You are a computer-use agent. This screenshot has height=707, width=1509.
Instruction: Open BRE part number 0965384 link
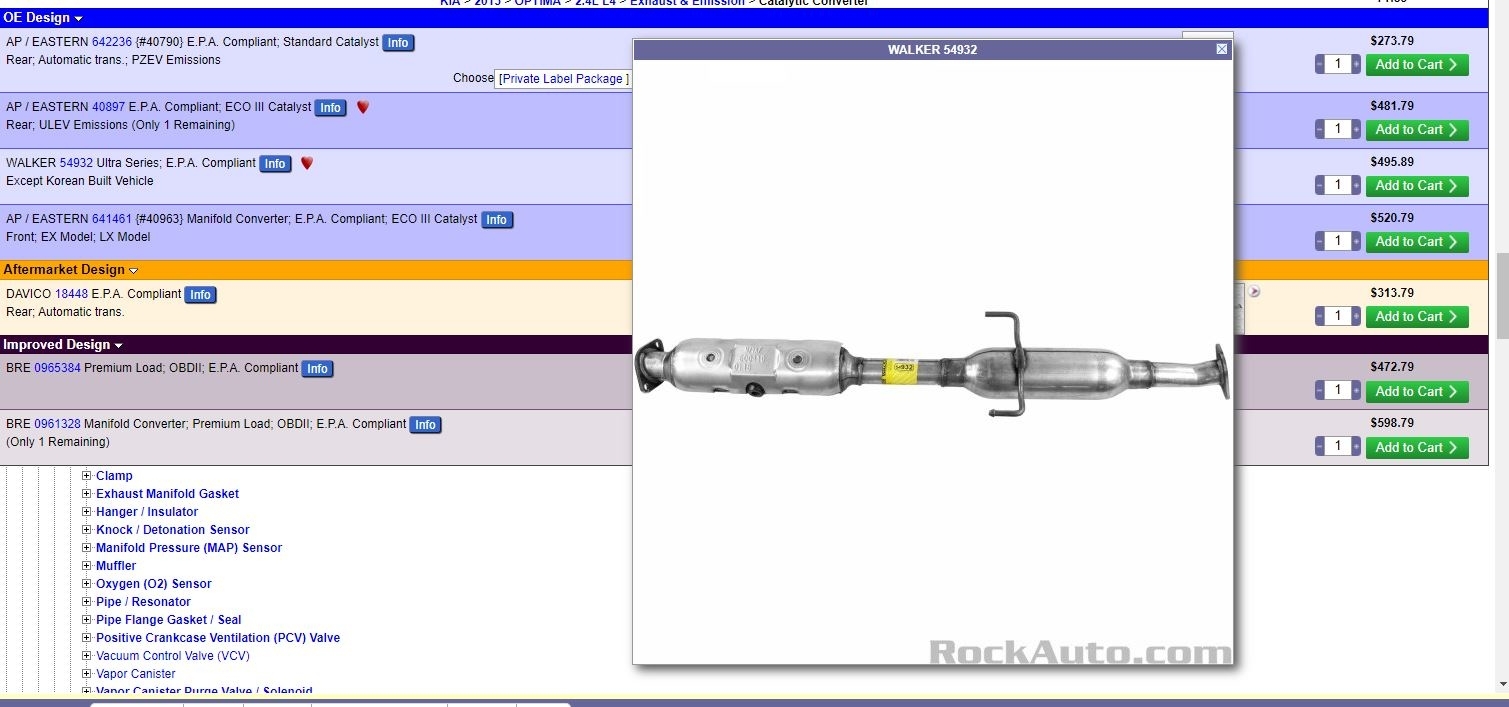(58, 367)
